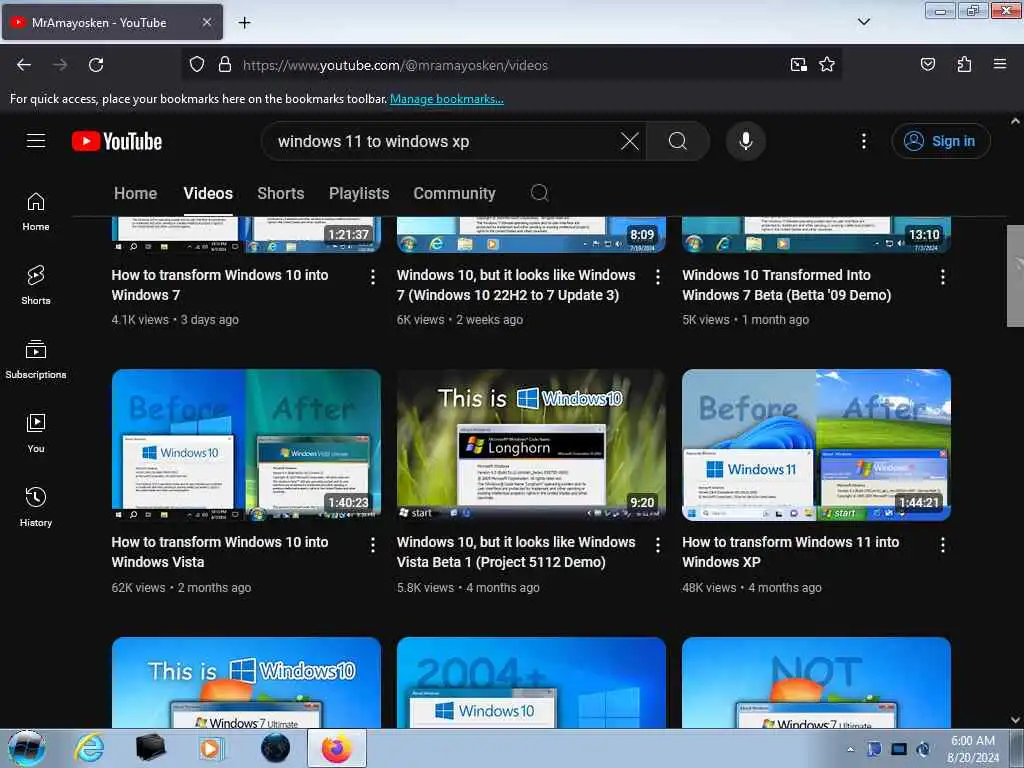Image resolution: width=1024 pixels, height=768 pixels.
Task: Show hidden system tray icons
Action: 850,749
